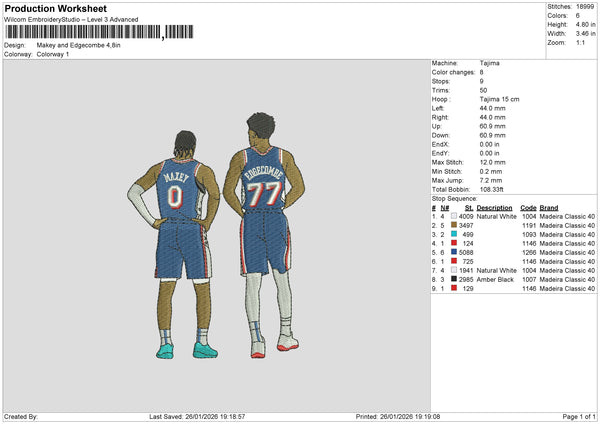Select the blue swatch in stop 5
The width and height of the screenshot is (600, 424).
pos(453,252)
